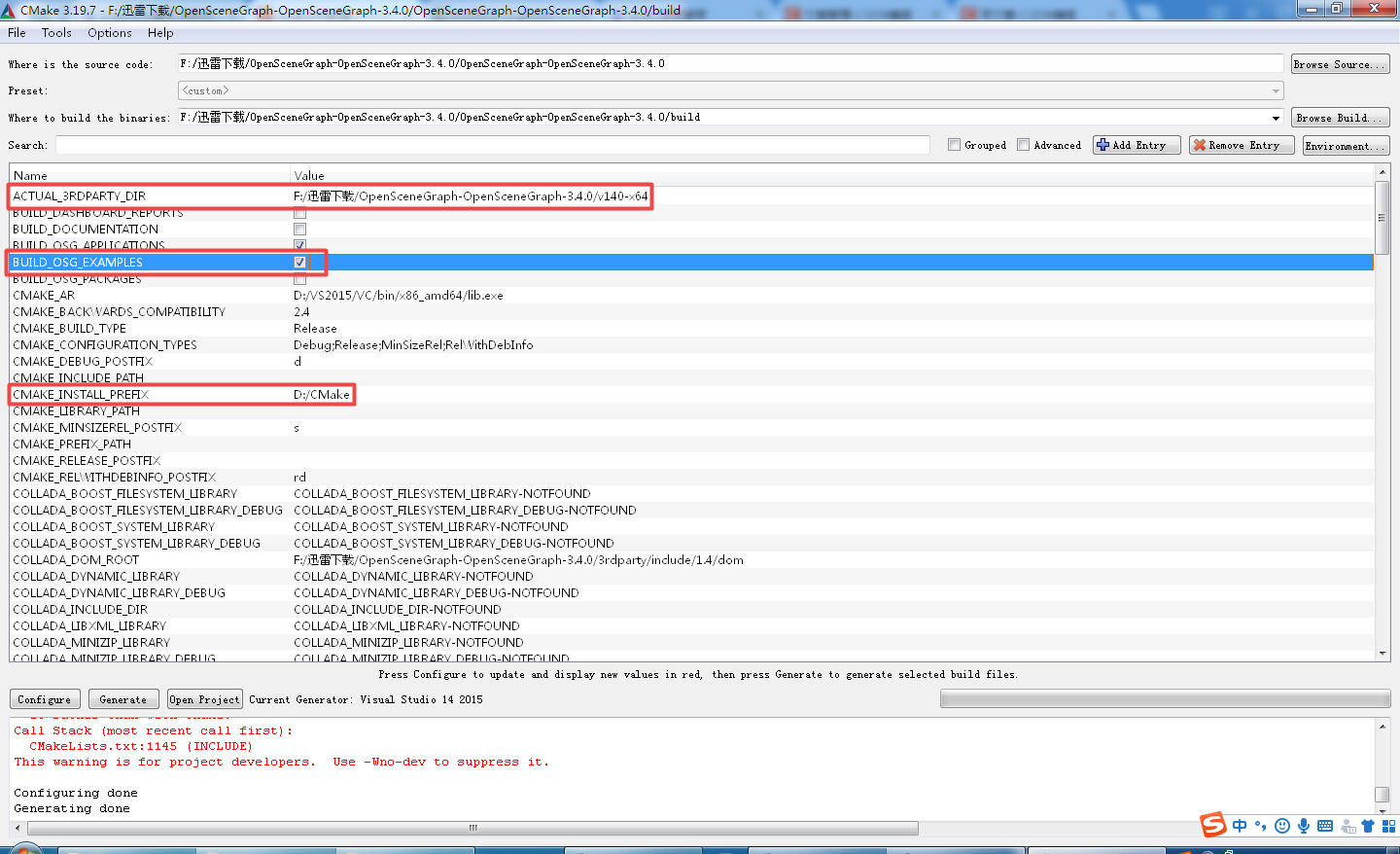Click the configure progress bar
This screenshot has width=1400, height=854.
(x=1165, y=699)
